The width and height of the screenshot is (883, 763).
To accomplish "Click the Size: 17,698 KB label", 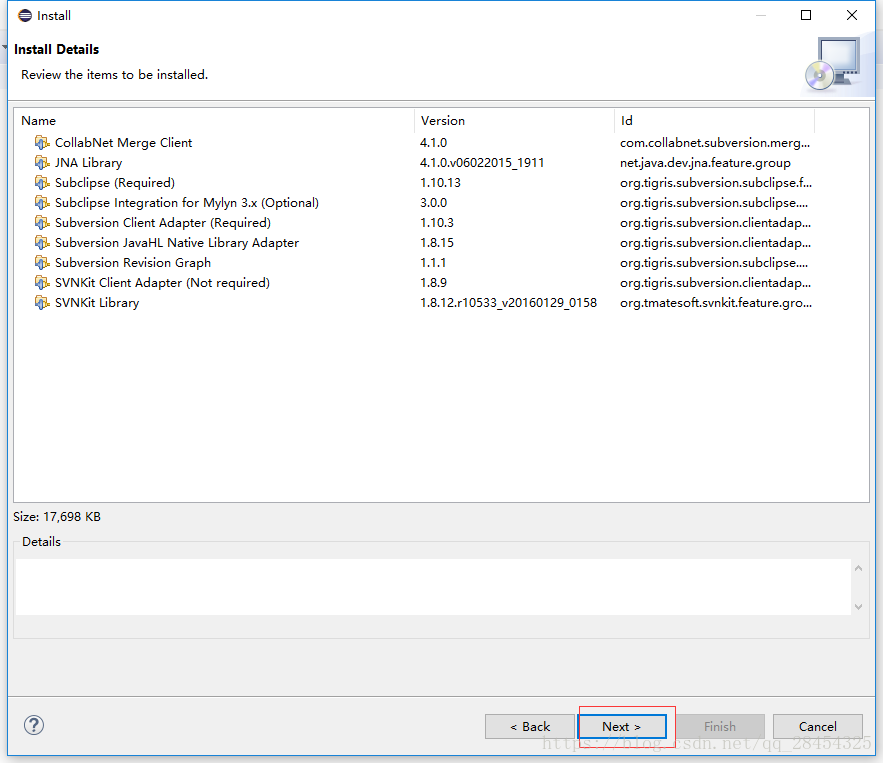I will point(57,517).
